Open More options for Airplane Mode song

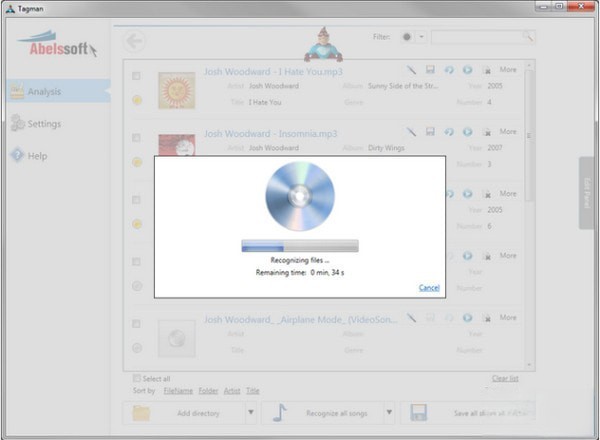click(x=508, y=317)
